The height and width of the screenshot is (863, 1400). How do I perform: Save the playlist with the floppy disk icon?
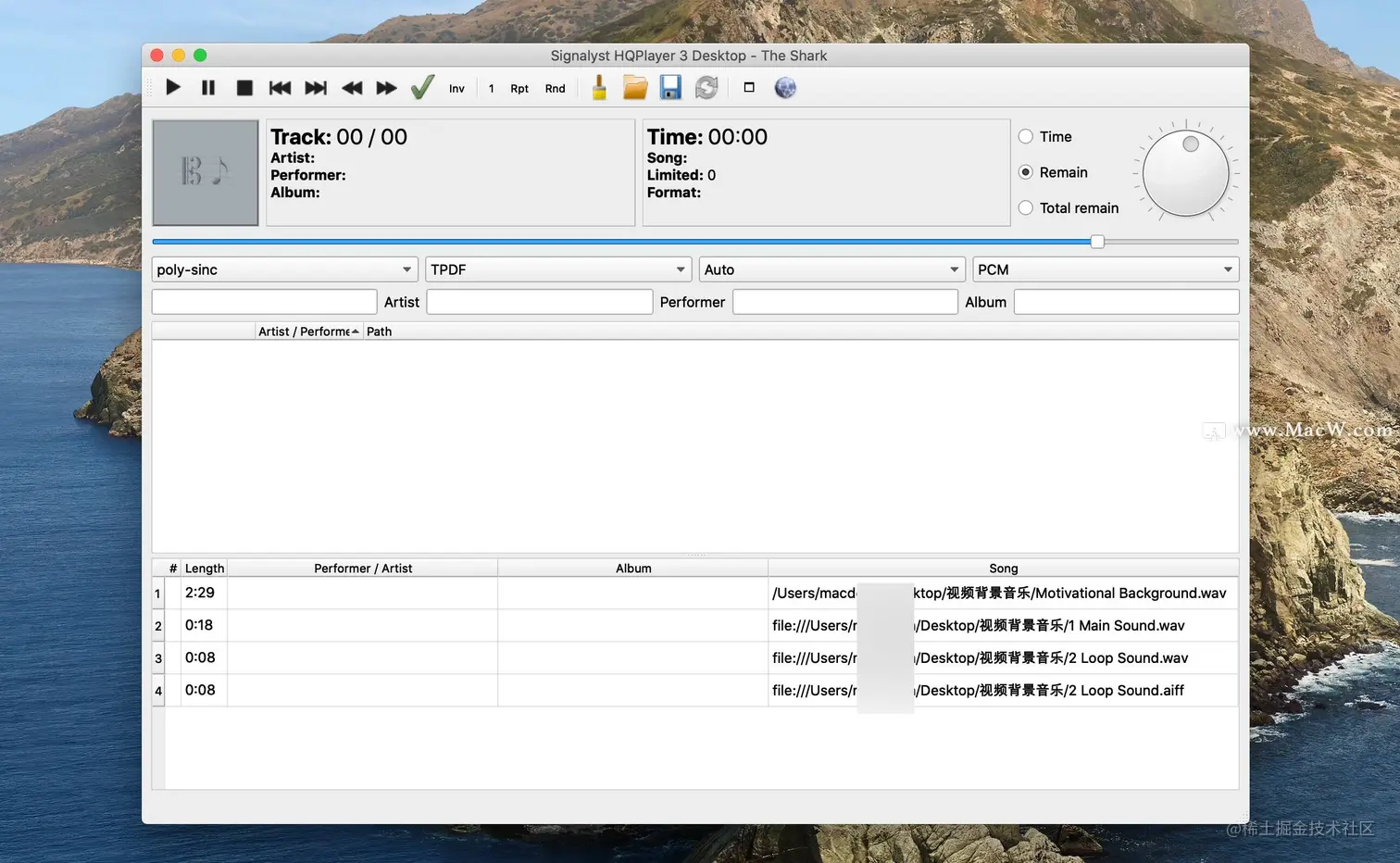[x=670, y=88]
